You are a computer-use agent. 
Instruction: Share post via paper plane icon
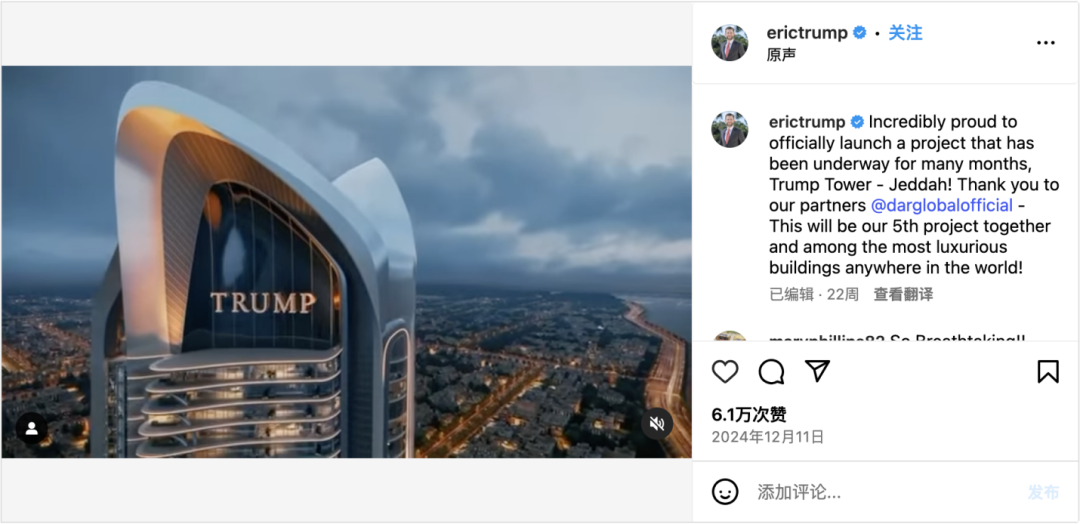point(817,371)
